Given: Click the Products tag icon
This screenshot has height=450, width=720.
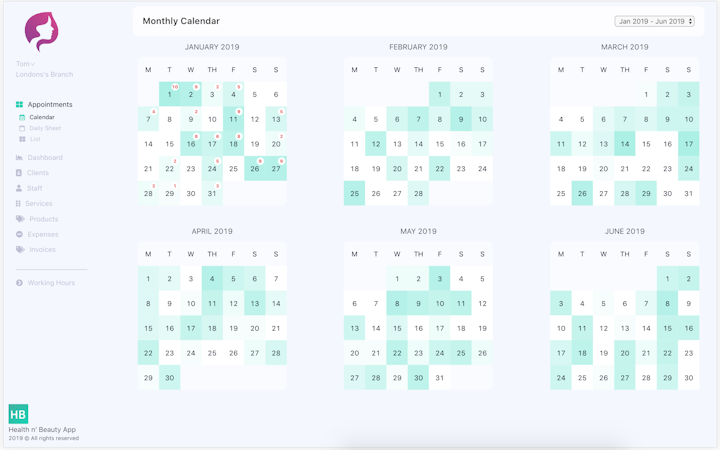Looking at the screenshot, I should (20, 219).
